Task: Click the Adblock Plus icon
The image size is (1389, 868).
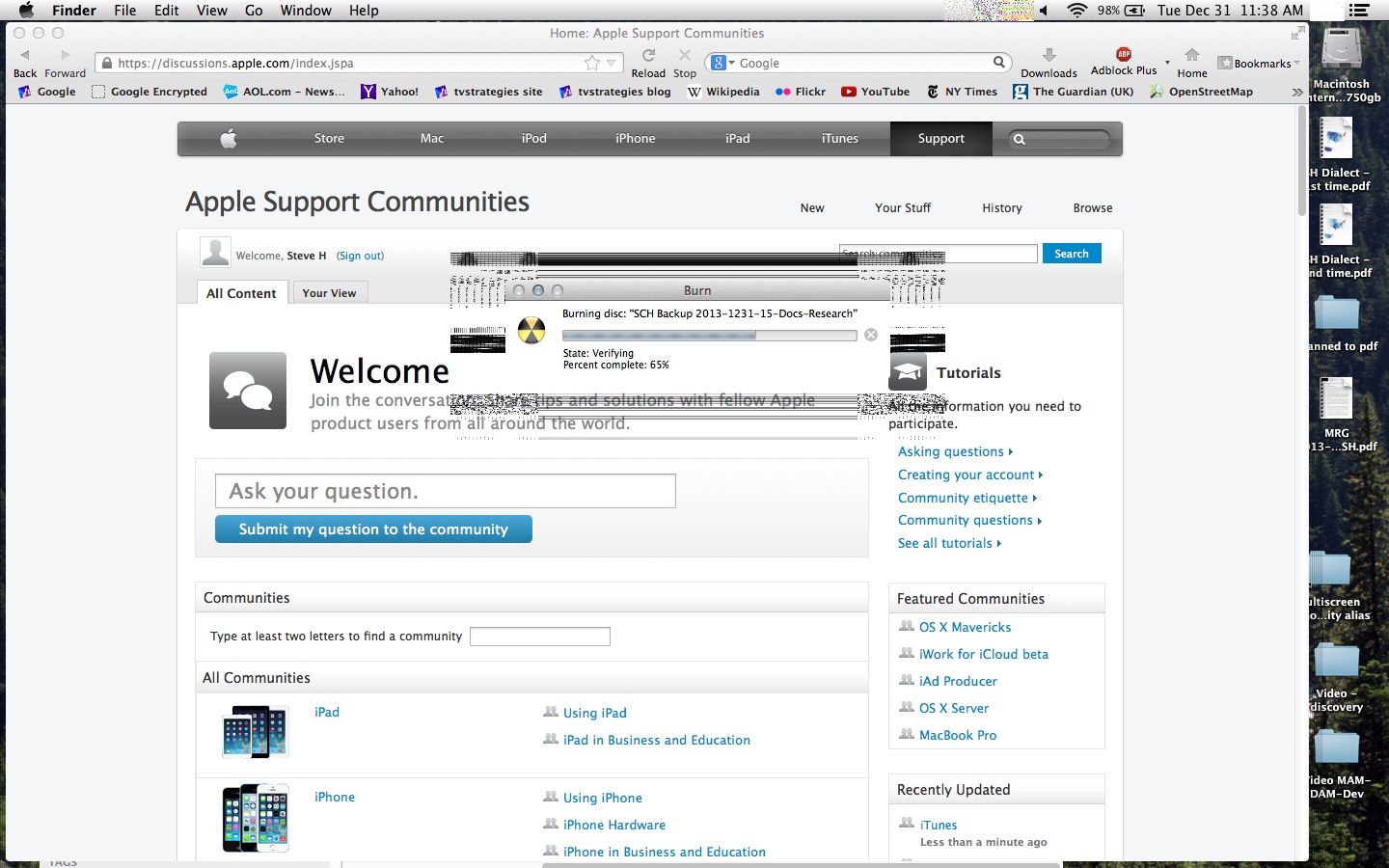Action: click(1124, 54)
